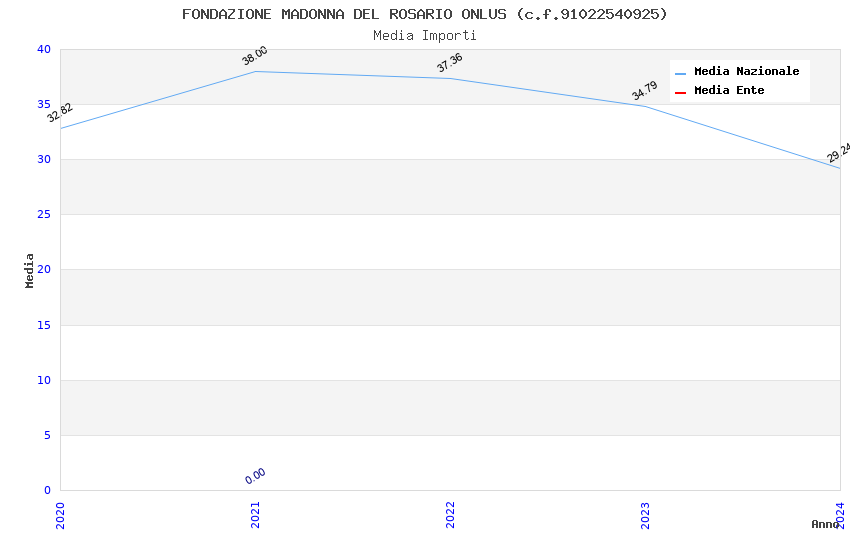
Task: Click the 2021 x-axis year label
Action: 255,515
